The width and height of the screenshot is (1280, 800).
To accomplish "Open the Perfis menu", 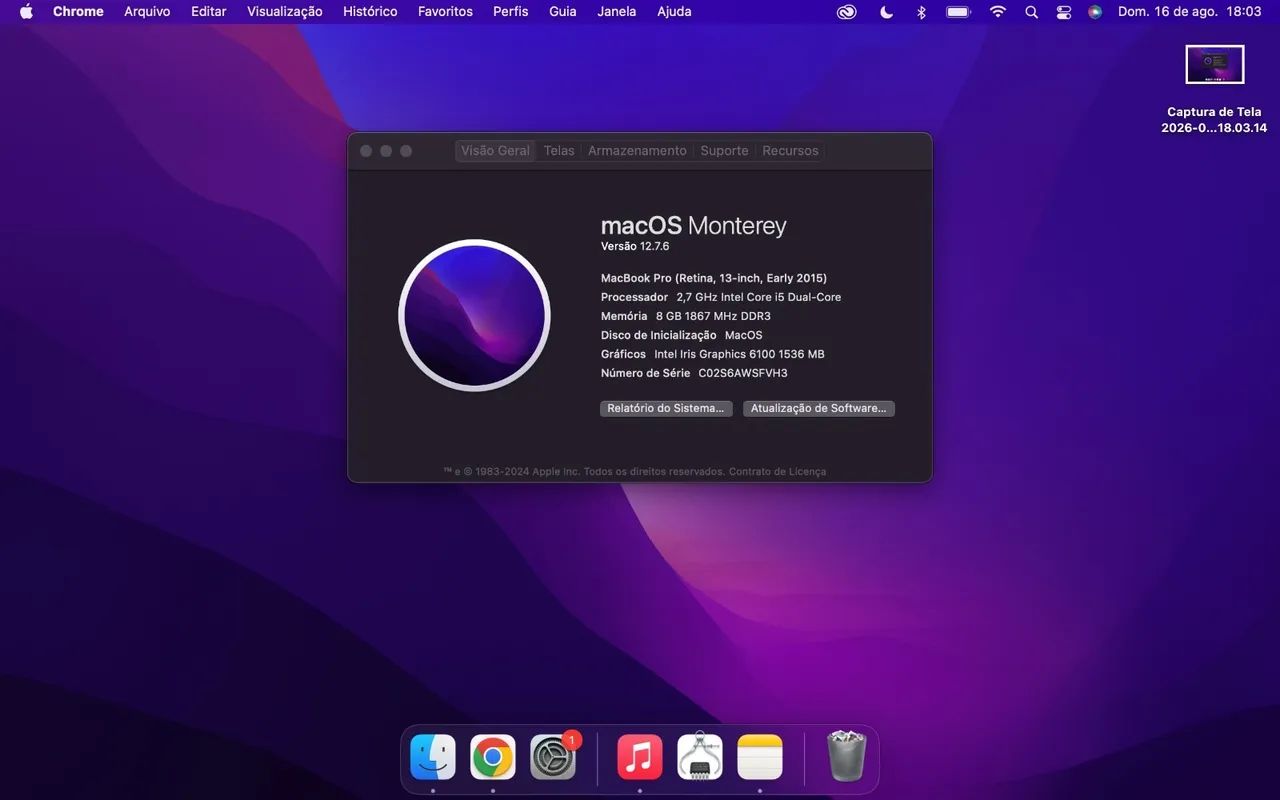I will [x=511, y=12].
